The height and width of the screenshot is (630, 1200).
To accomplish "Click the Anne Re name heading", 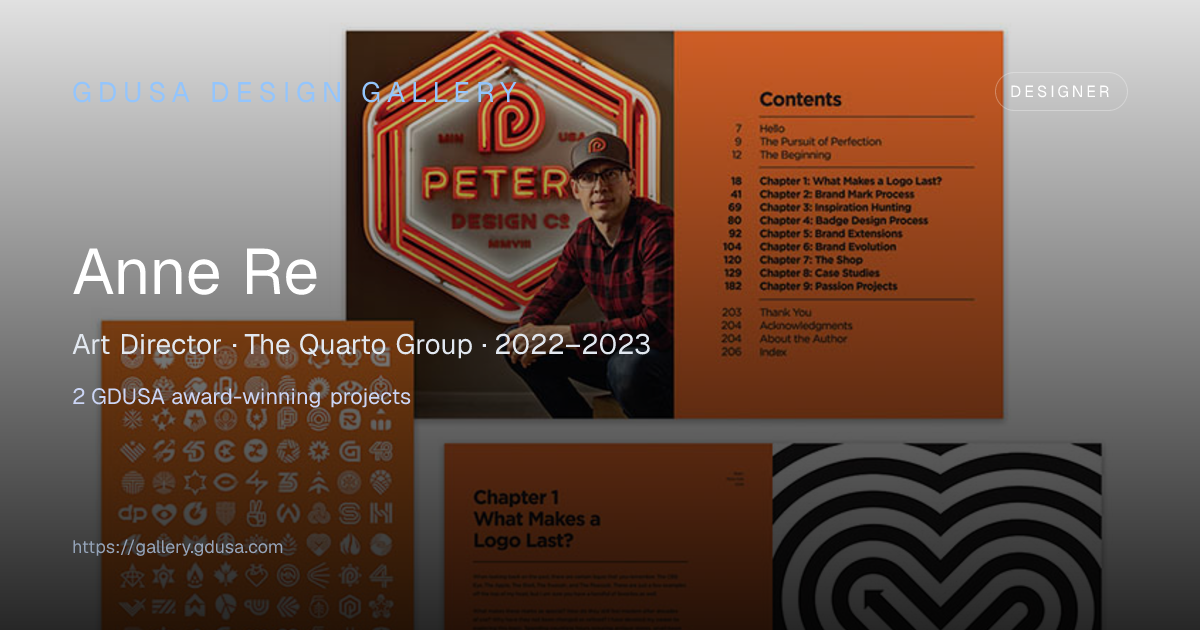I will click(x=196, y=271).
